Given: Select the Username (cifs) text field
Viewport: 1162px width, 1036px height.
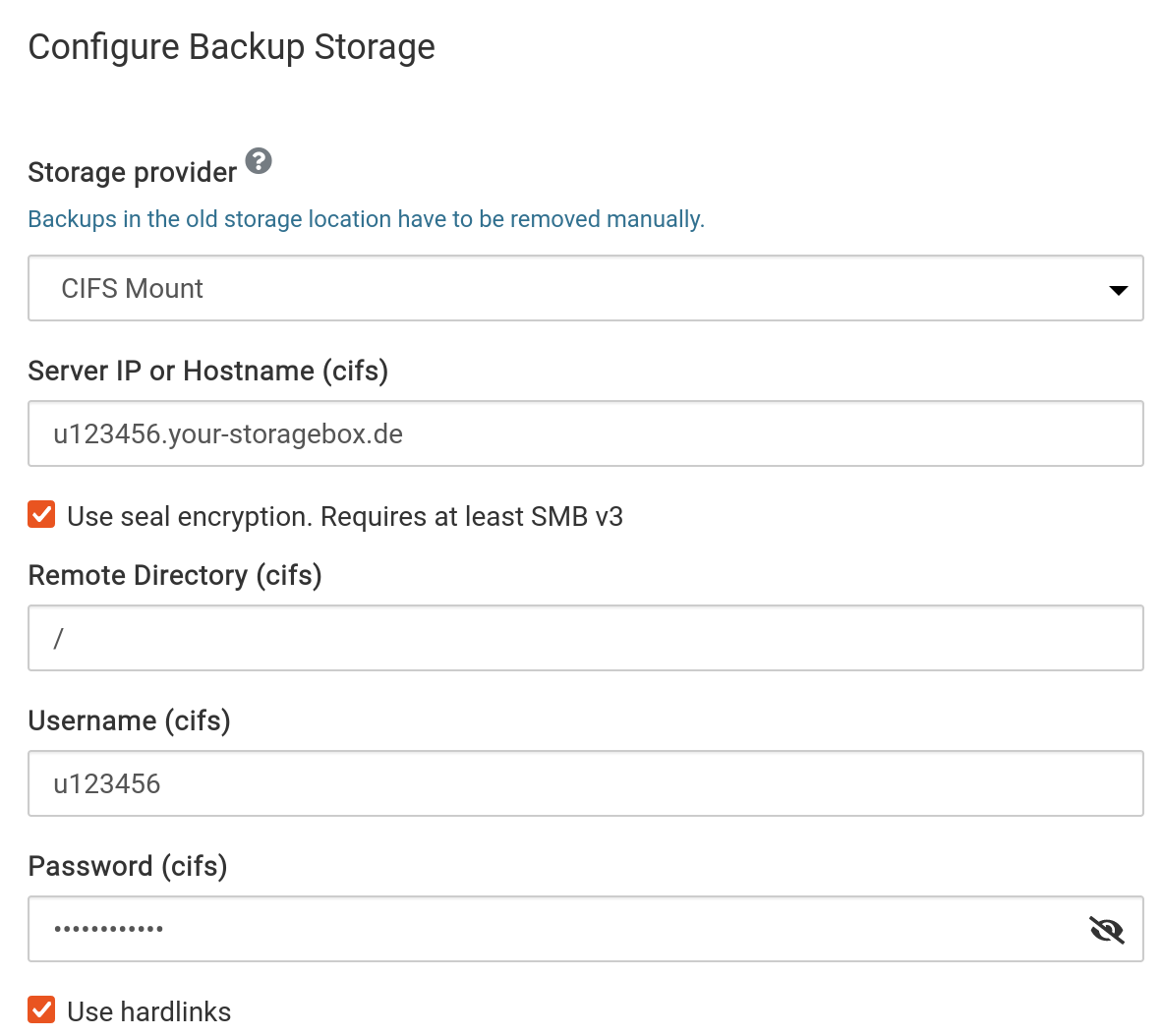Looking at the screenshot, I should [585, 783].
